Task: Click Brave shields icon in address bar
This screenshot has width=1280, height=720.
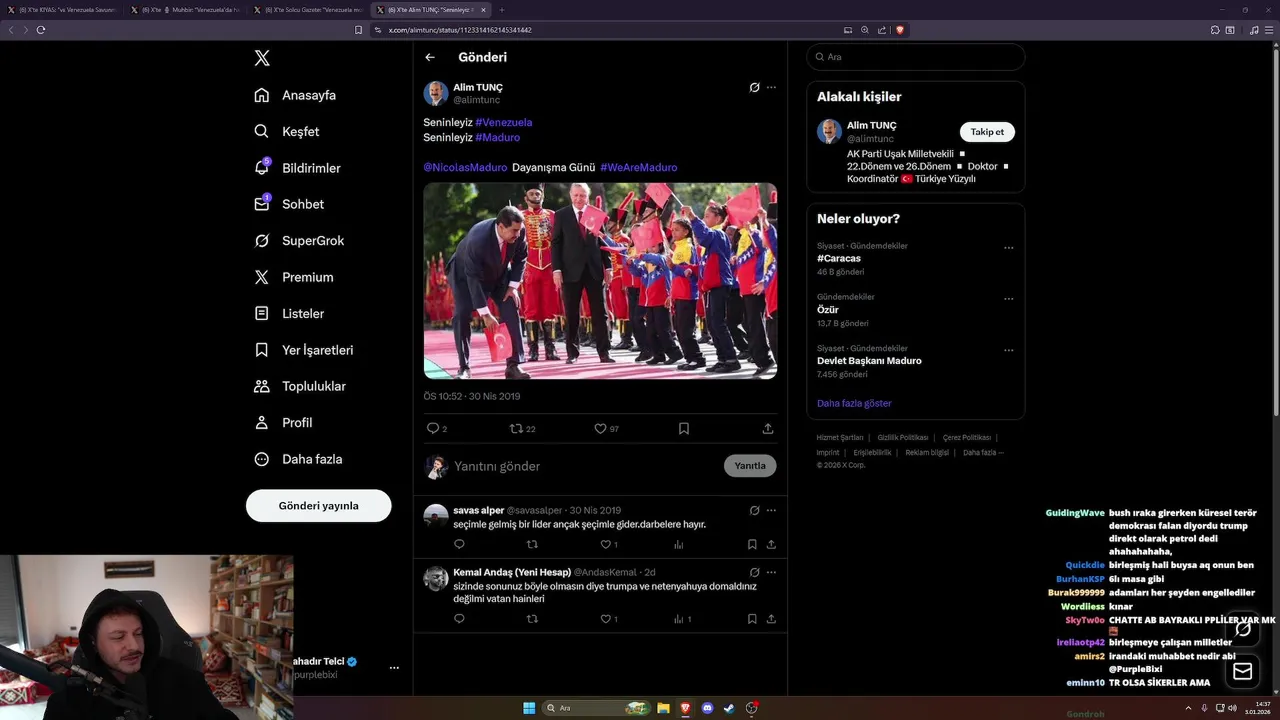Action: 900,30
